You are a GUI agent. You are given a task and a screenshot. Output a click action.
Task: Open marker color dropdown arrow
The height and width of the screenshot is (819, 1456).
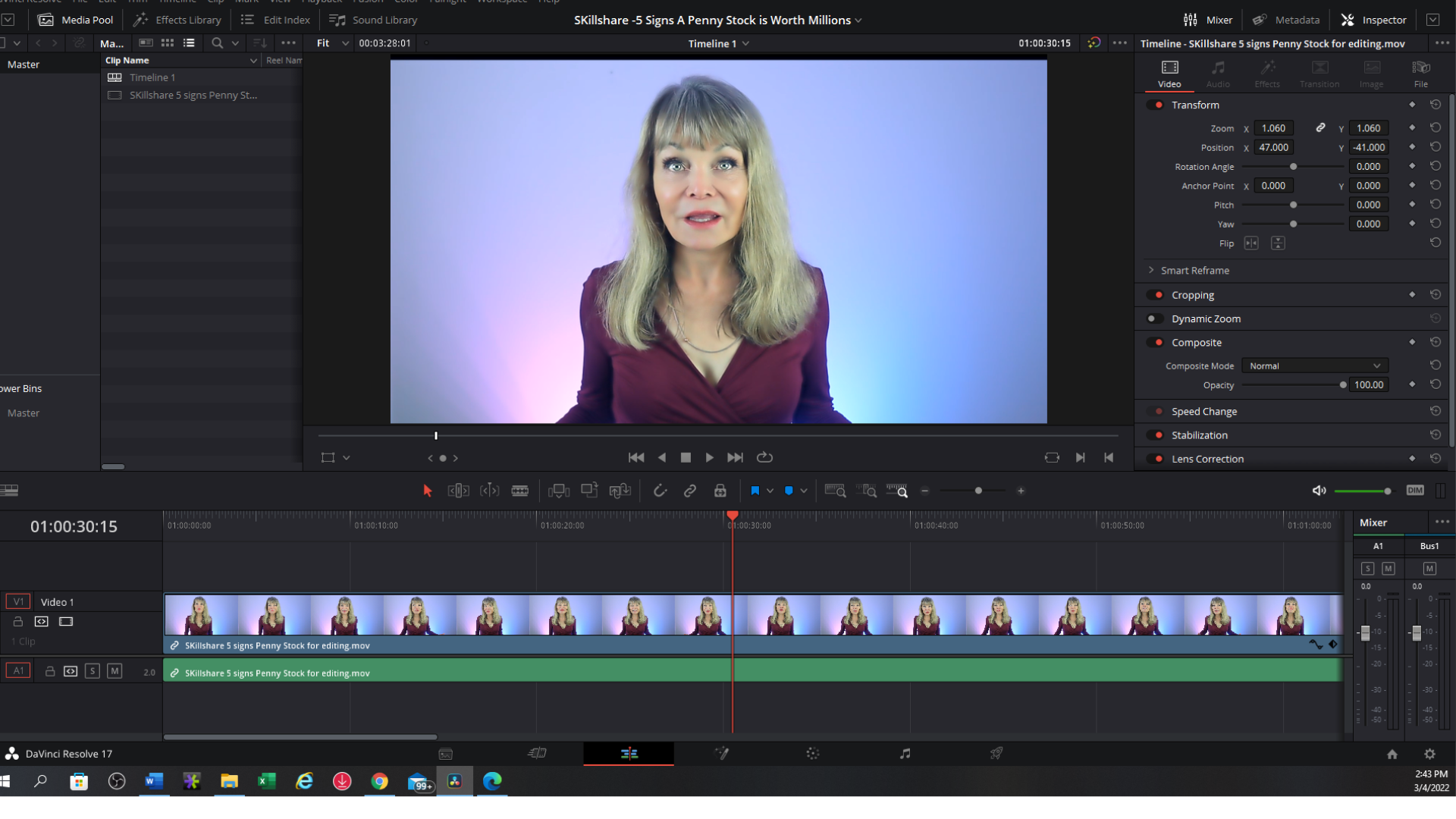(x=803, y=491)
